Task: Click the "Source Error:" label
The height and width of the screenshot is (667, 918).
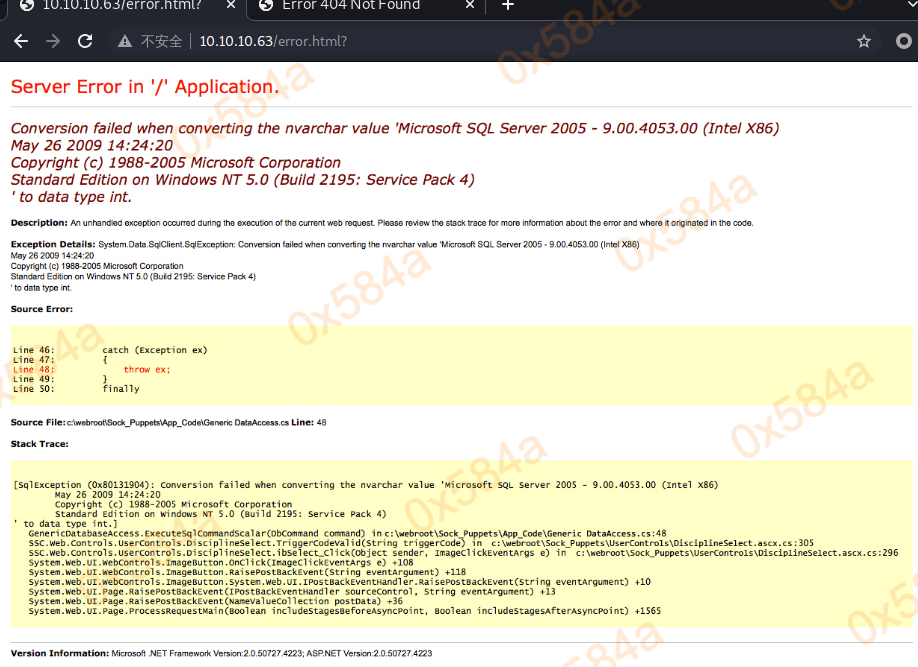Action: (x=41, y=310)
